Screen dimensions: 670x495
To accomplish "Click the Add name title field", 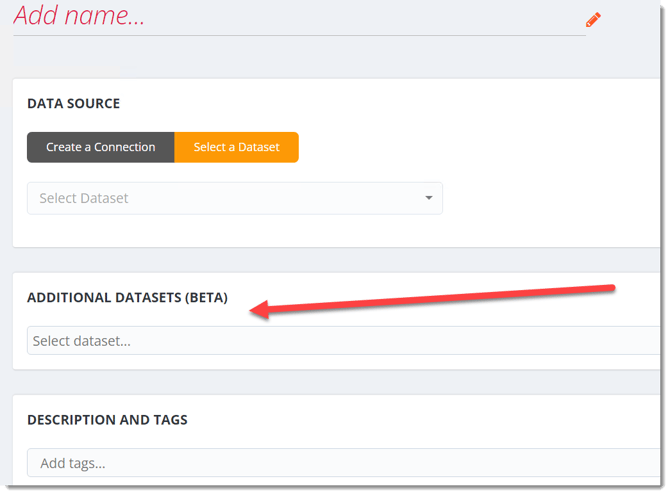I will tap(200, 16).
